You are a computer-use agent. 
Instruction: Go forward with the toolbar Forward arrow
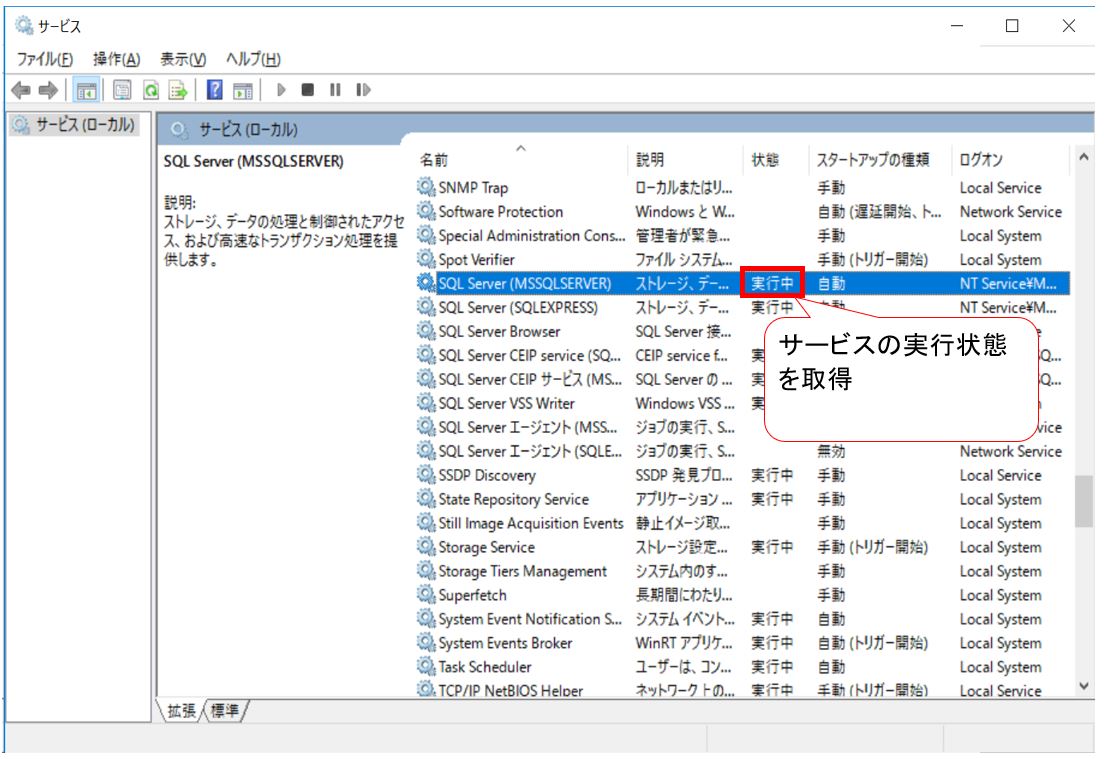coord(48,90)
